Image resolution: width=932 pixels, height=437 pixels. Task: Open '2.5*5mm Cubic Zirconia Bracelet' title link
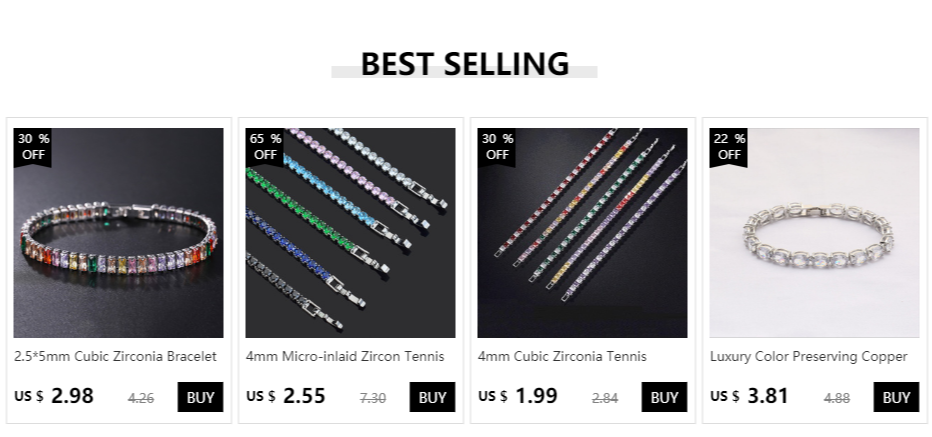(x=115, y=356)
